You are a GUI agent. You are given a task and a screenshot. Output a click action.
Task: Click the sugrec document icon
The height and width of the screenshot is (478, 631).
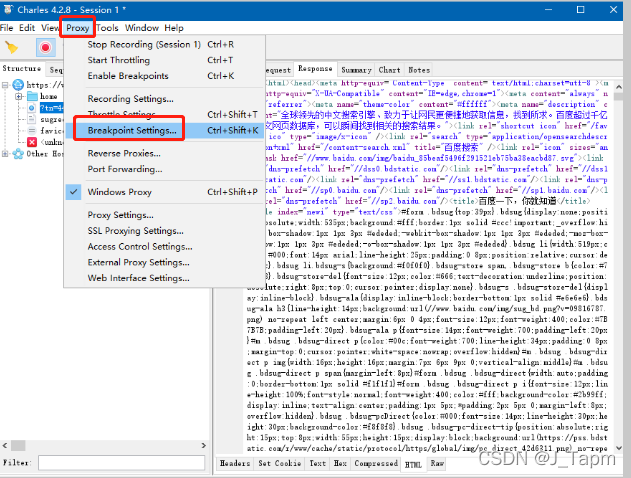pyautogui.click(x=32, y=119)
